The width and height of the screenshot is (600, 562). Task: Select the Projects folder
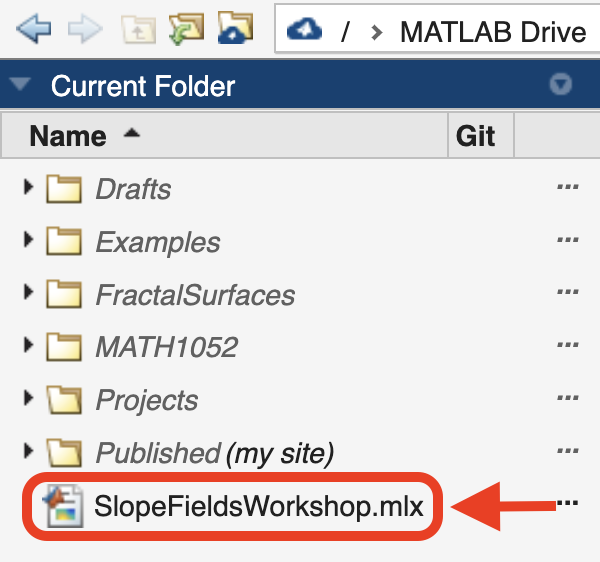tap(147, 400)
